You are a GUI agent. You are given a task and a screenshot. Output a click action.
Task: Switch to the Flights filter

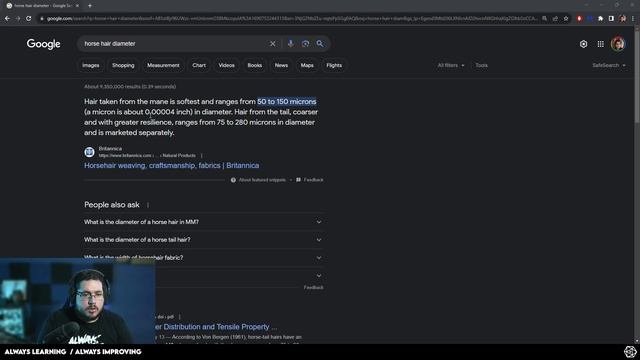coord(334,65)
